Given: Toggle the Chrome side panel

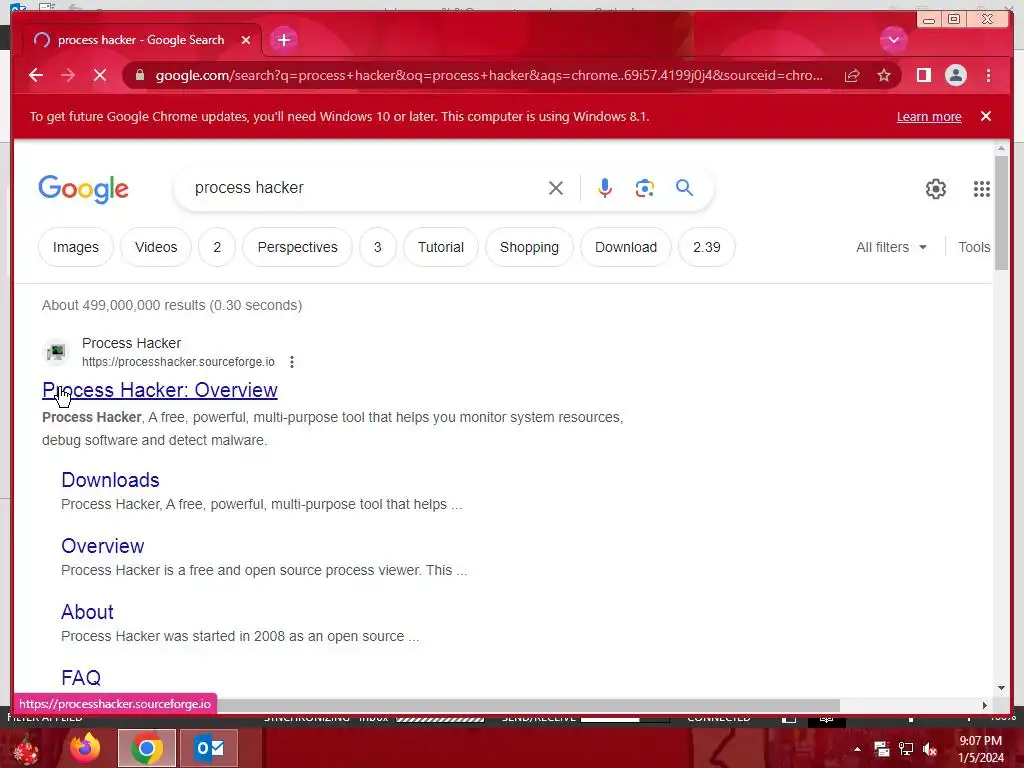Looking at the screenshot, I should point(923,76).
